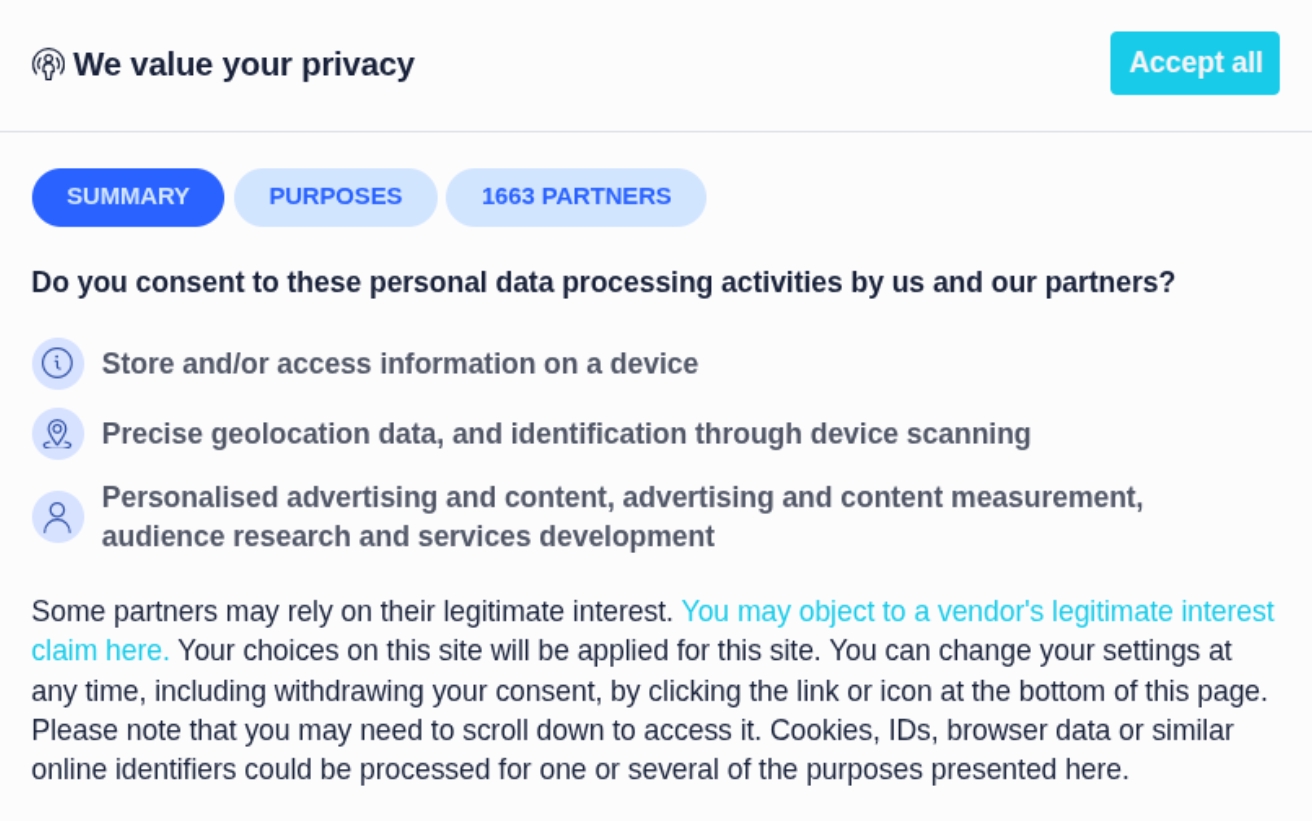Click the geolocation map pin icon
Screen dimensions: 1312x821
(x=58, y=434)
